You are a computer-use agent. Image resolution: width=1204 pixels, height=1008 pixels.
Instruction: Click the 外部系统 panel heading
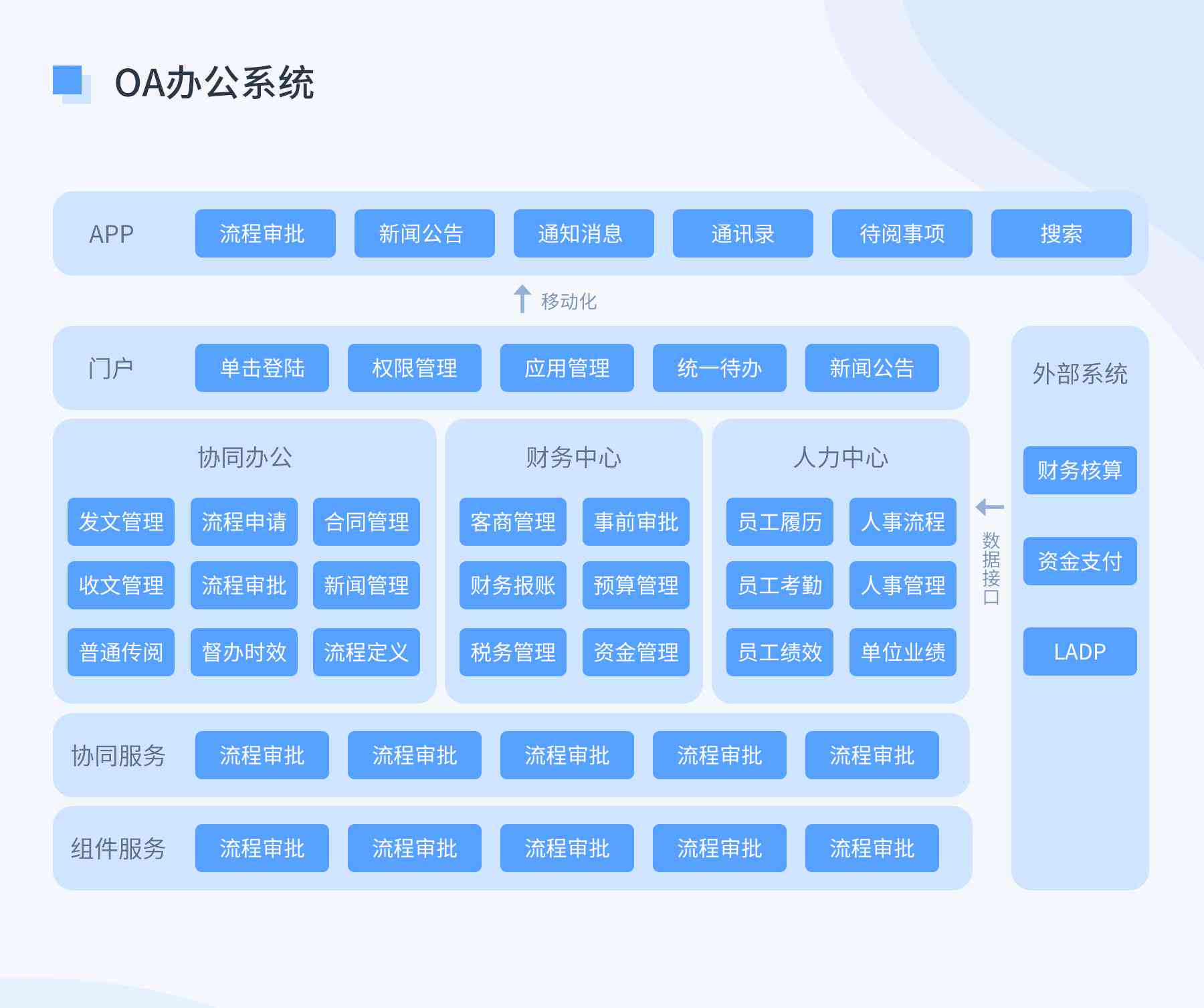click(1080, 374)
